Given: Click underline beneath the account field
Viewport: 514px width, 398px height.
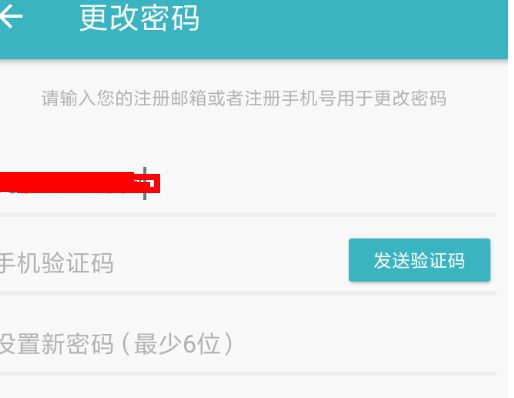Looking at the screenshot, I should pyautogui.click(x=248, y=215).
